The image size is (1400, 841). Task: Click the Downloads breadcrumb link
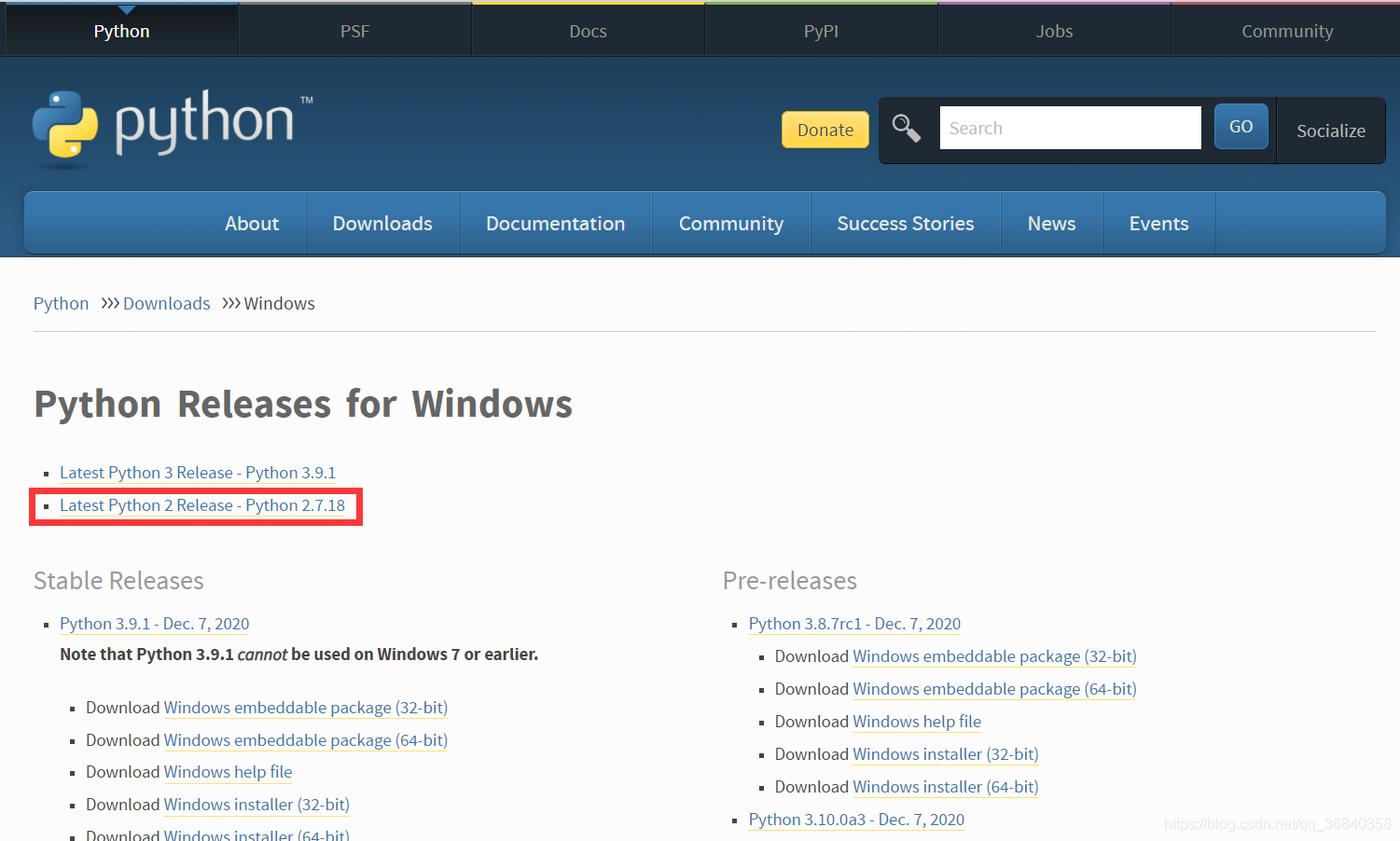167,304
